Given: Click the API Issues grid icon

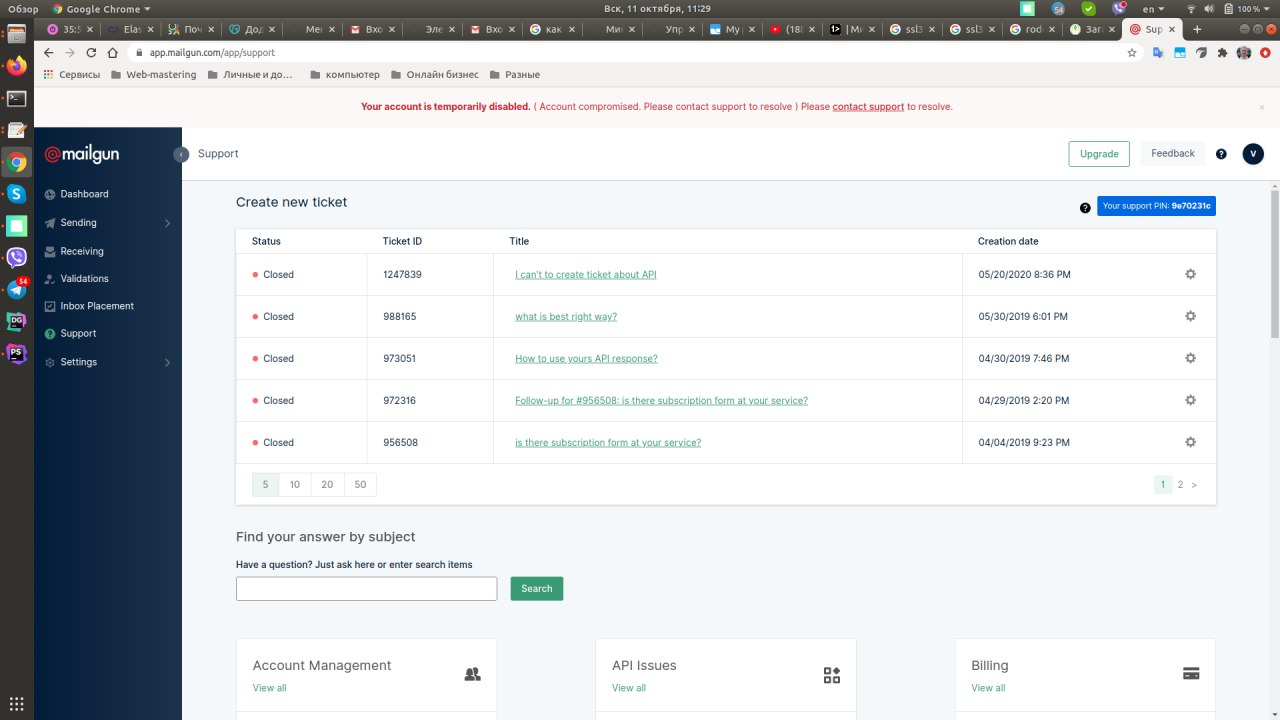Looking at the screenshot, I should pos(832,675).
